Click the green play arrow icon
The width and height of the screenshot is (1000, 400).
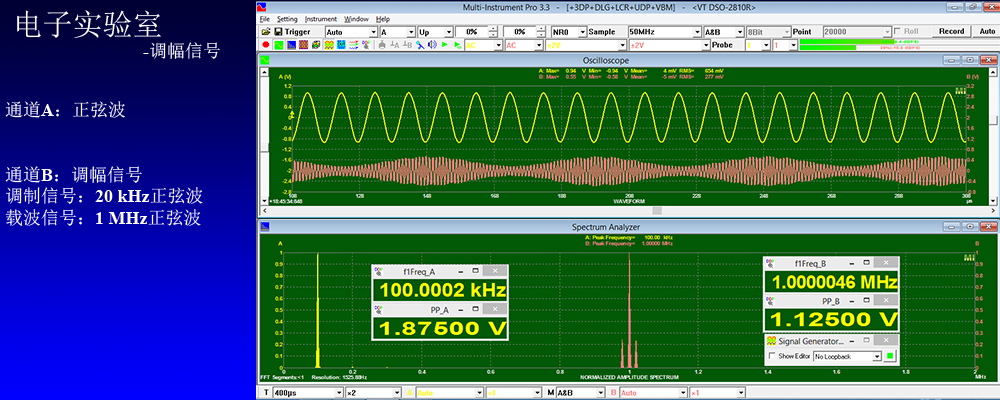pos(445,45)
